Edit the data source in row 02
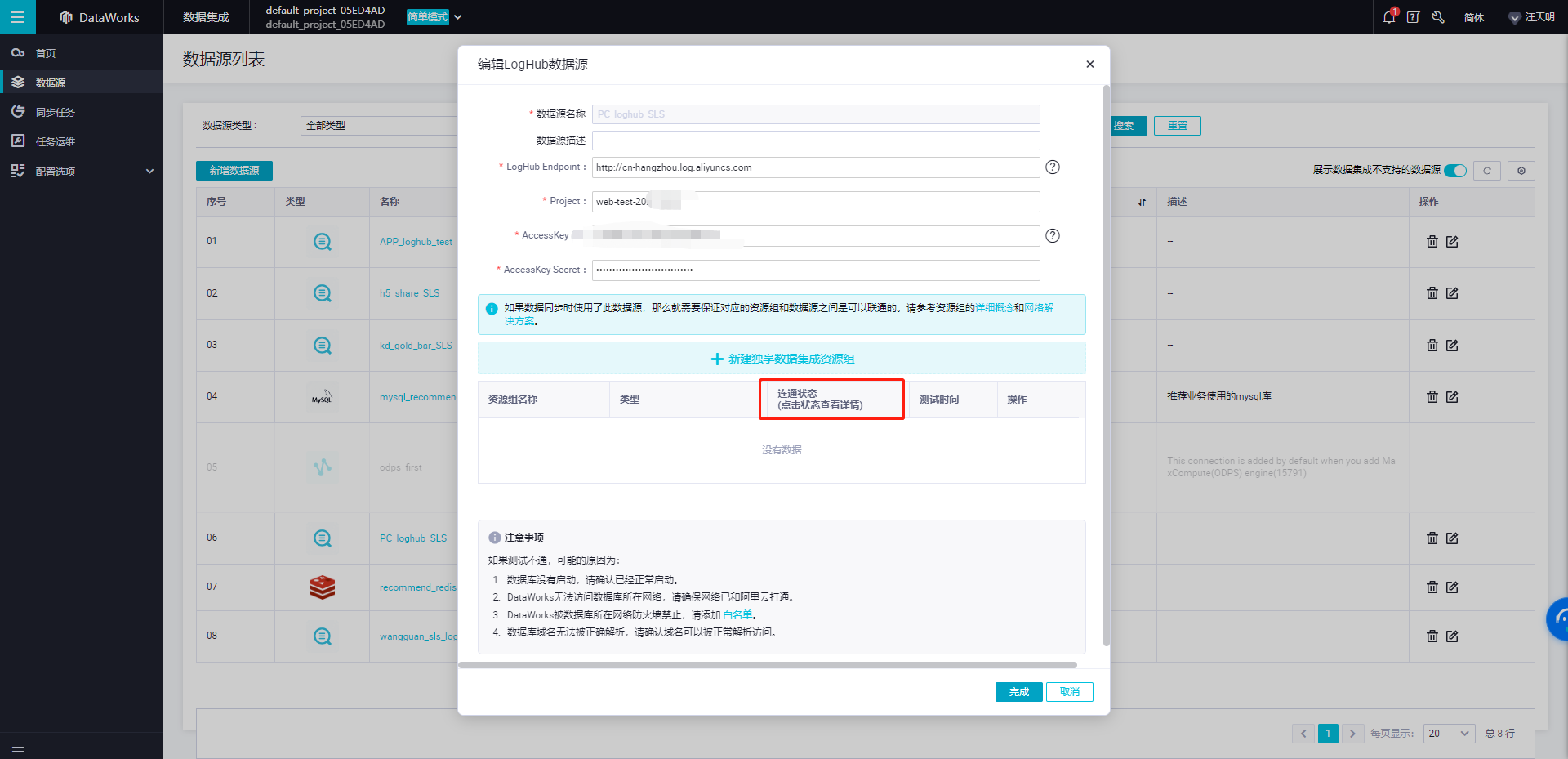 1452,293
